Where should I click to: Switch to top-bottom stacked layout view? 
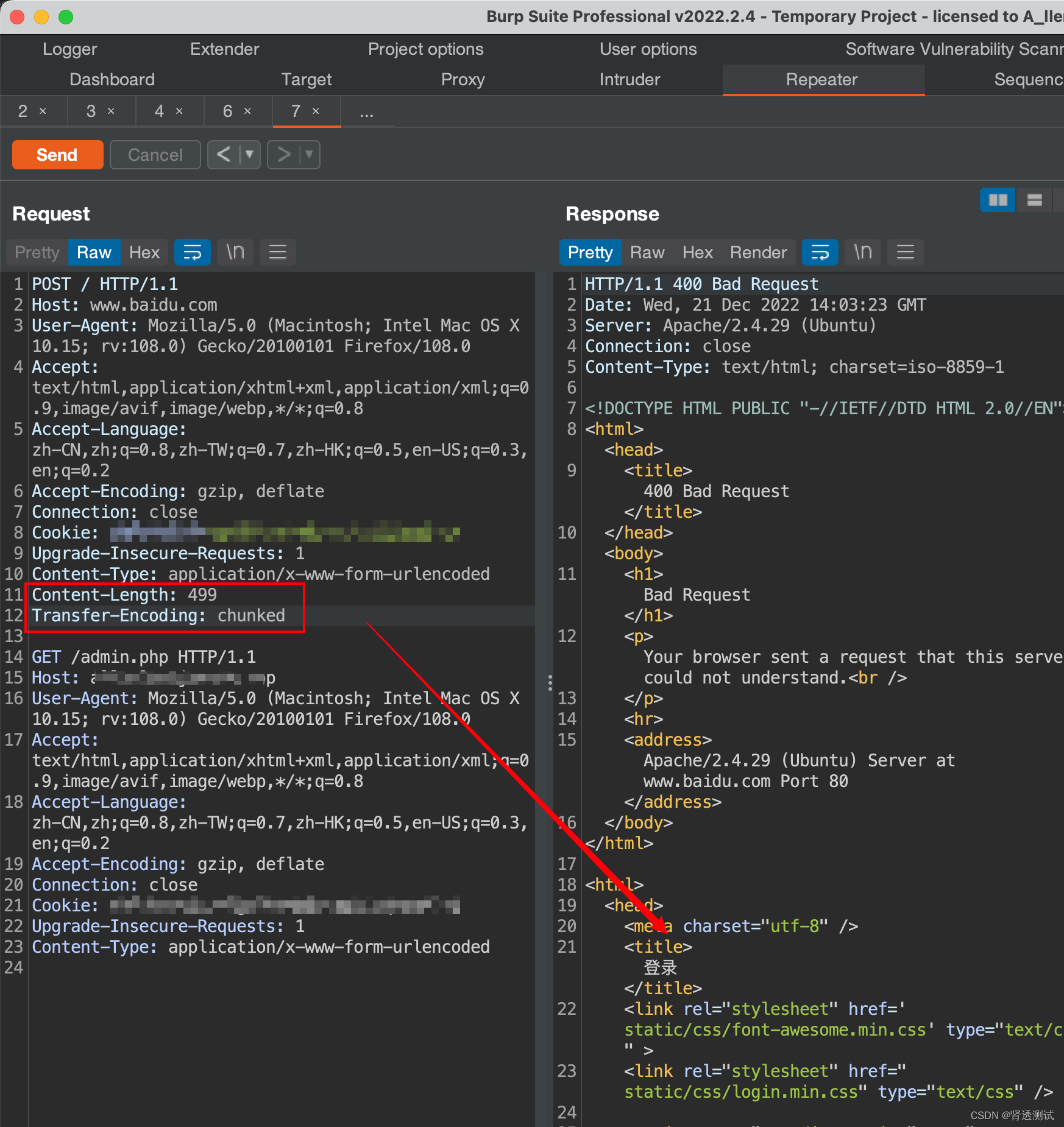pos(1034,200)
